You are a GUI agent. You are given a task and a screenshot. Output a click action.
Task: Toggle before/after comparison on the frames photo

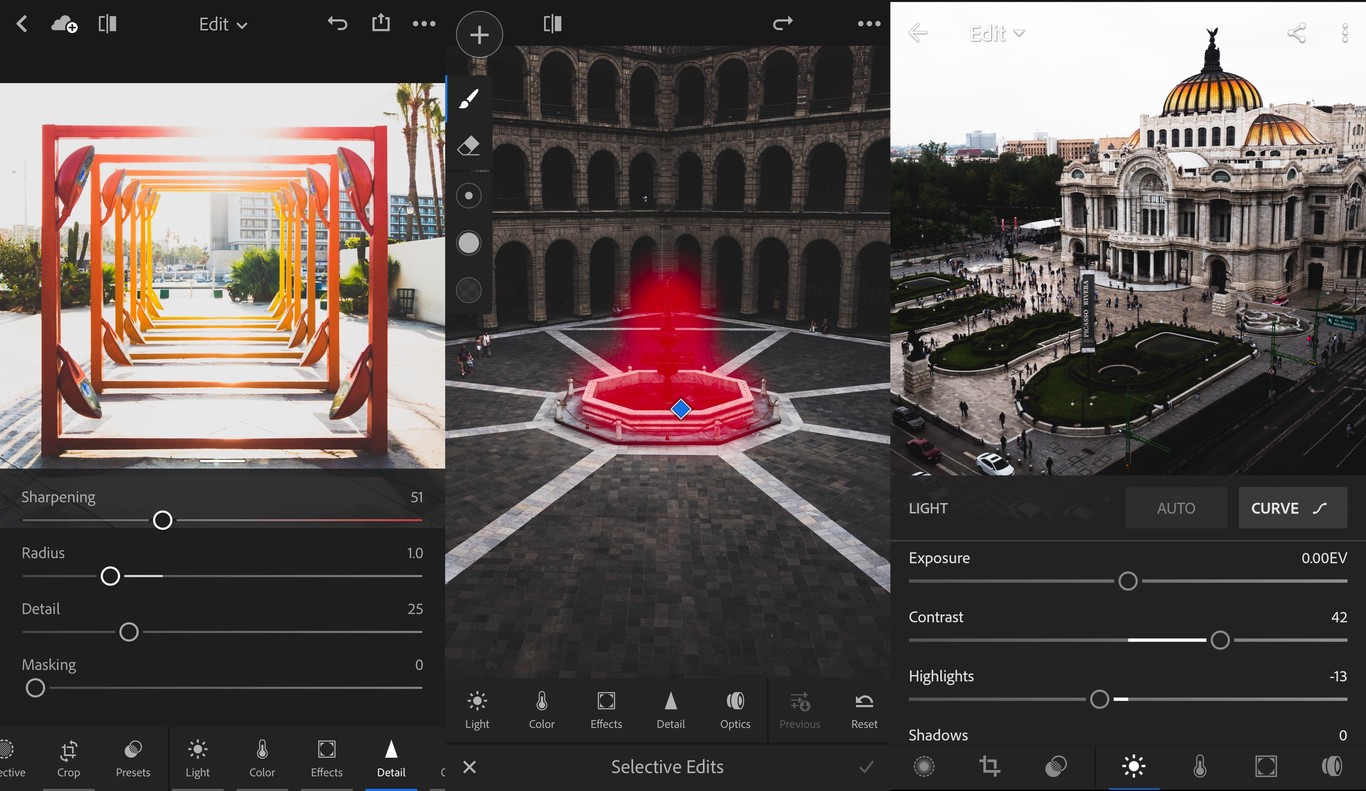click(107, 23)
